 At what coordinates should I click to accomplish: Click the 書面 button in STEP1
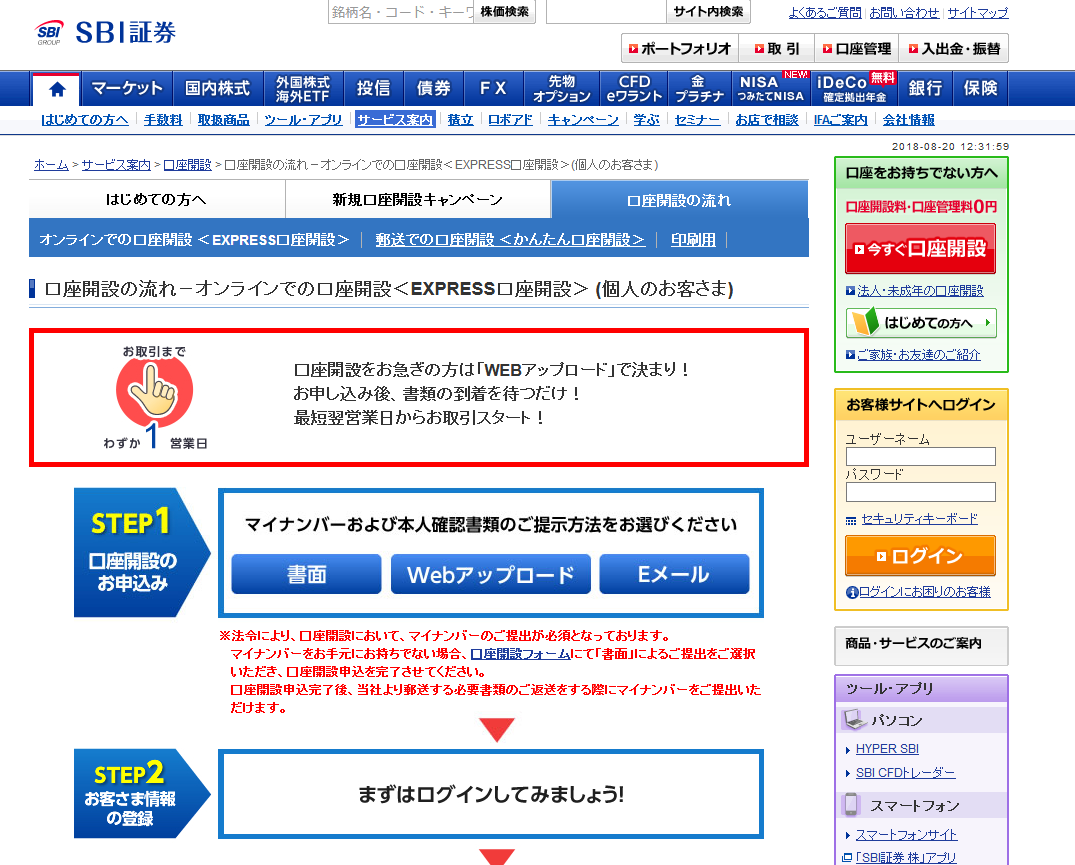[306, 574]
